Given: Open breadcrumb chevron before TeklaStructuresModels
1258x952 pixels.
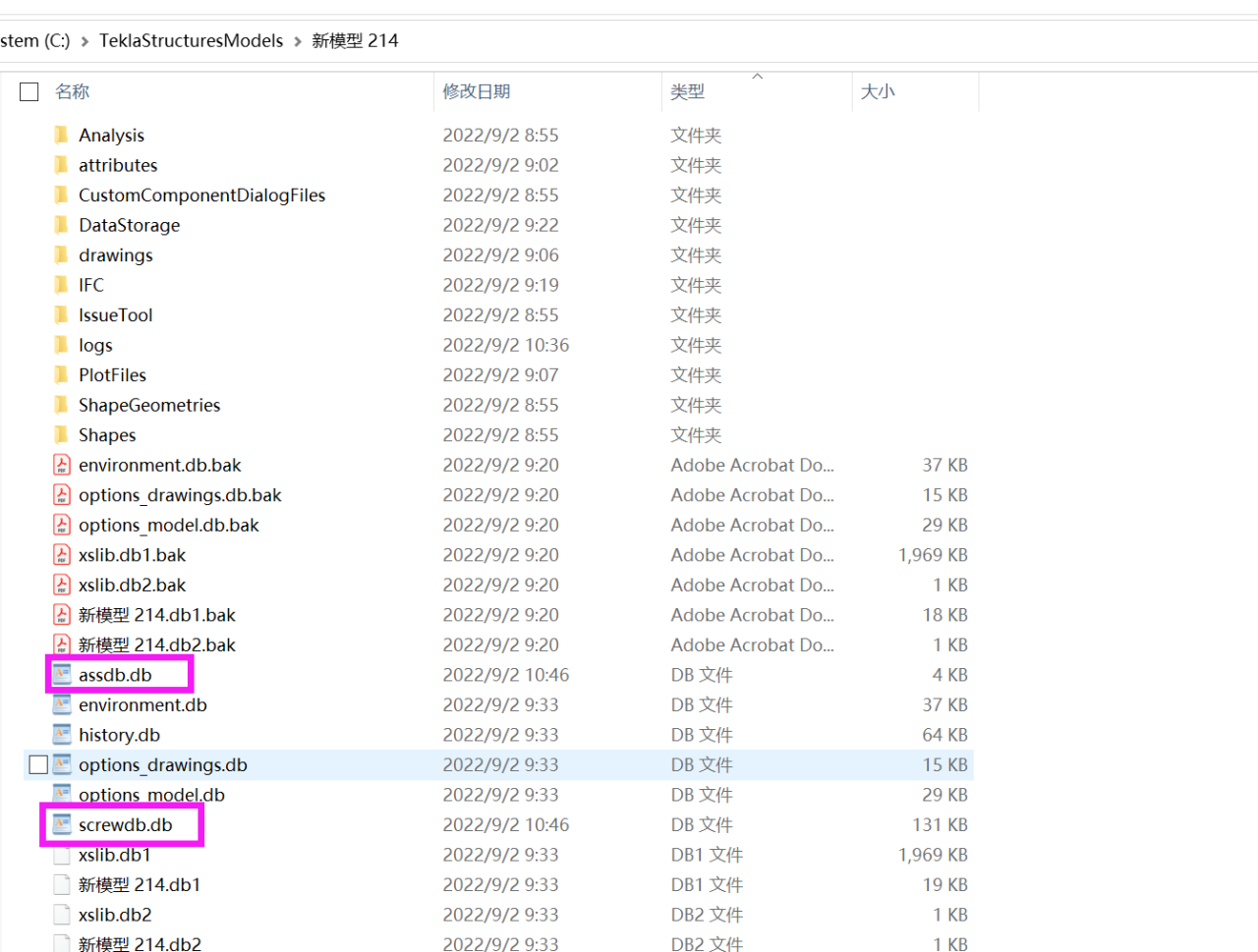Looking at the screenshot, I should tap(85, 41).
